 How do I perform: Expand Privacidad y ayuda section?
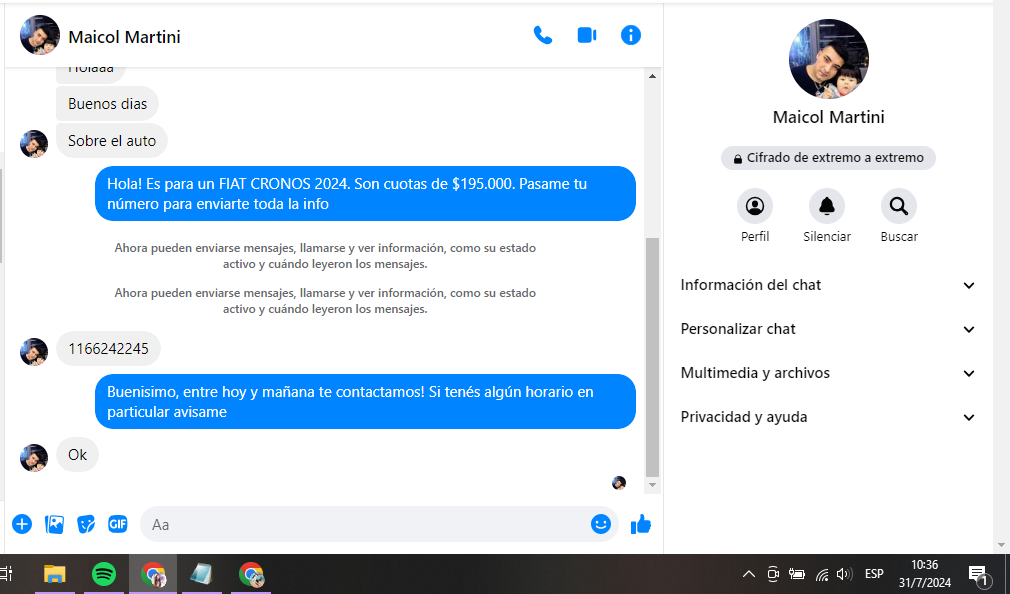pyautogui.click(x=827, y=417)
